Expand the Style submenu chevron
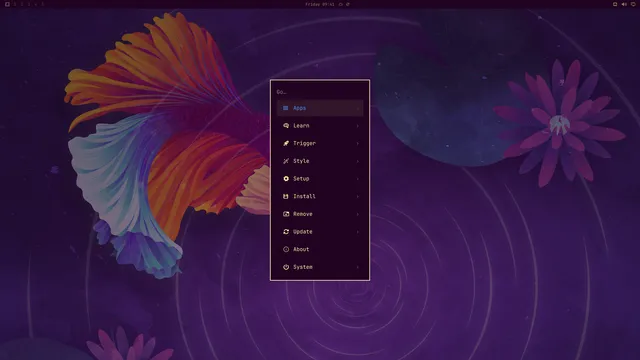640x360 pixels. coord(358,161)
